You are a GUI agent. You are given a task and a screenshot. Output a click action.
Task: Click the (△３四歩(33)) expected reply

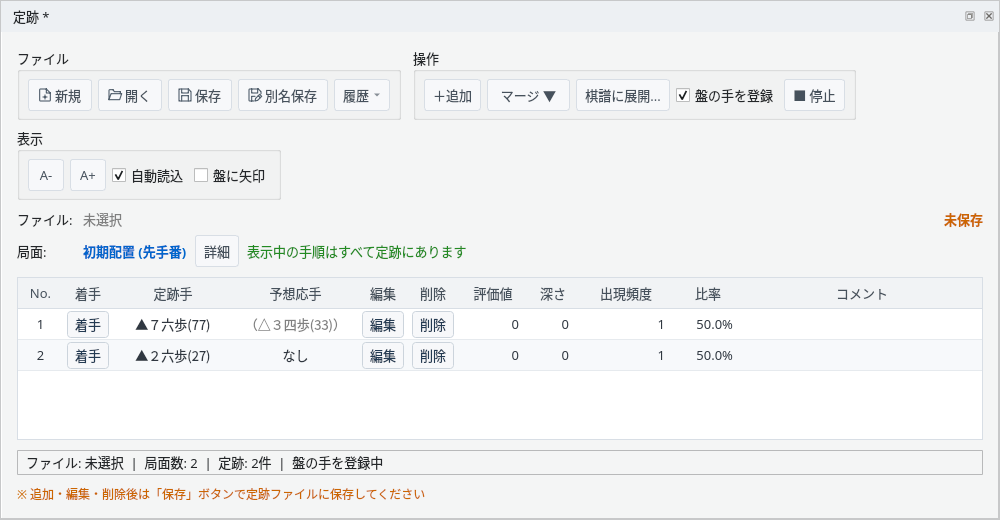tap(295, 325)
